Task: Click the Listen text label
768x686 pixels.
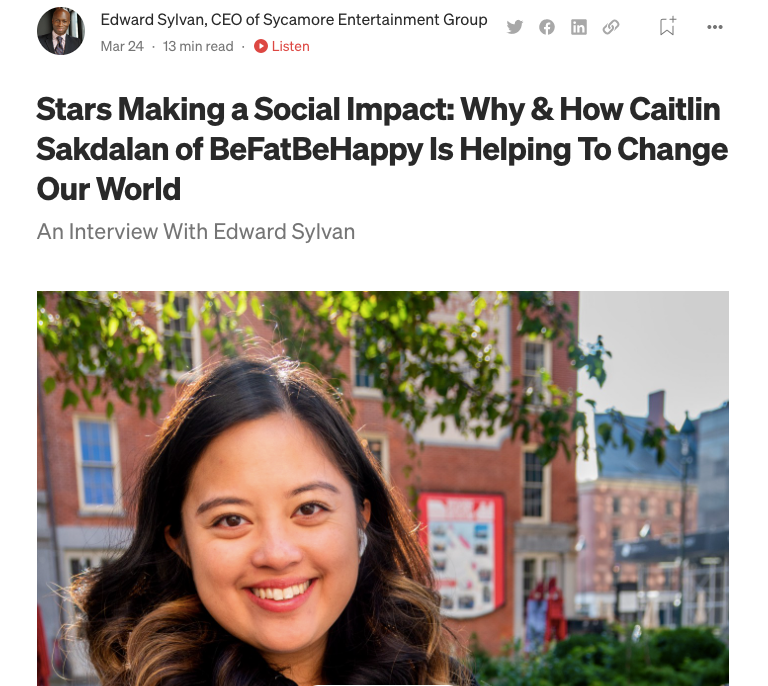Action: (x=290, y=46)
